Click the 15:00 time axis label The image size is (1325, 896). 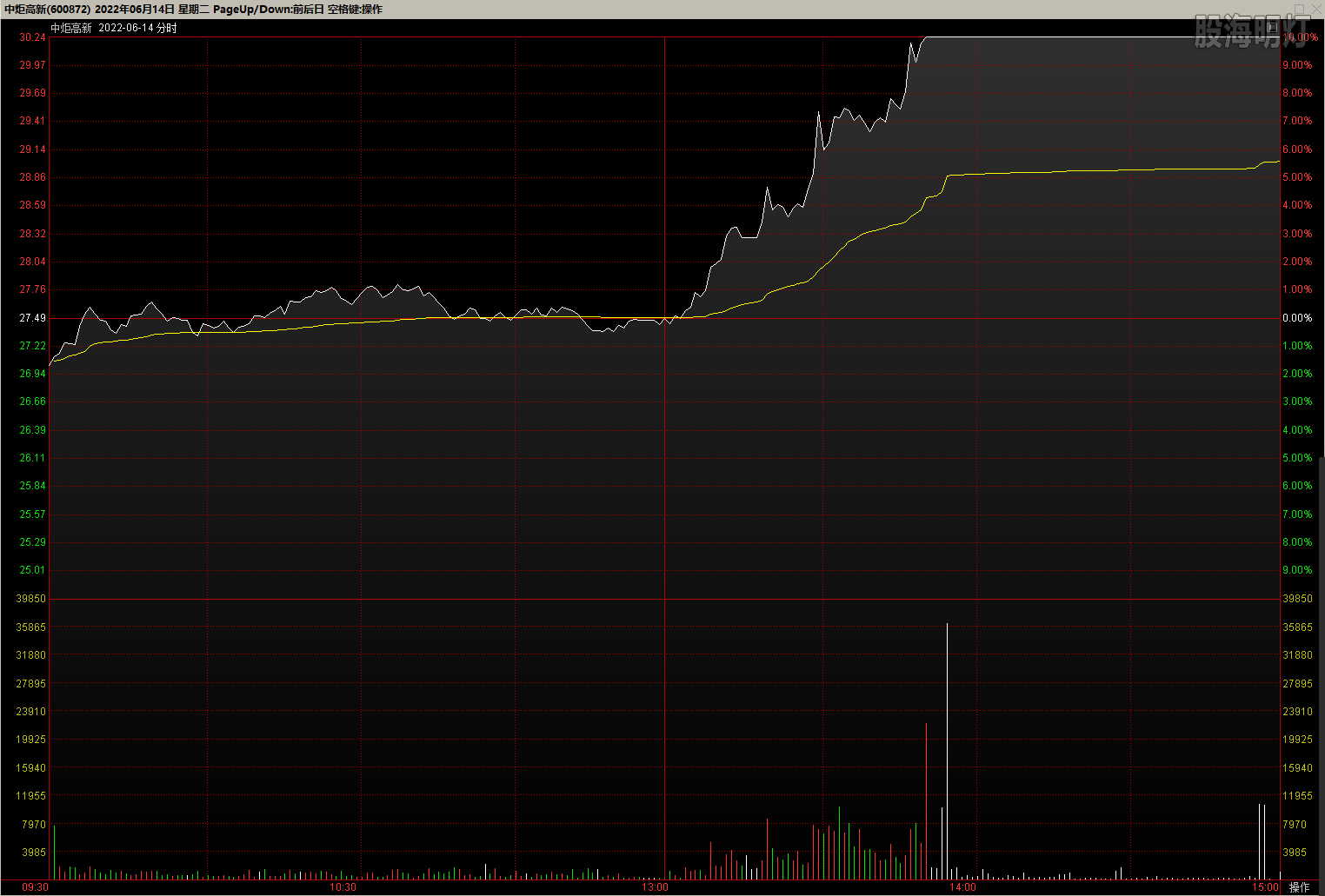[1266, 887]
